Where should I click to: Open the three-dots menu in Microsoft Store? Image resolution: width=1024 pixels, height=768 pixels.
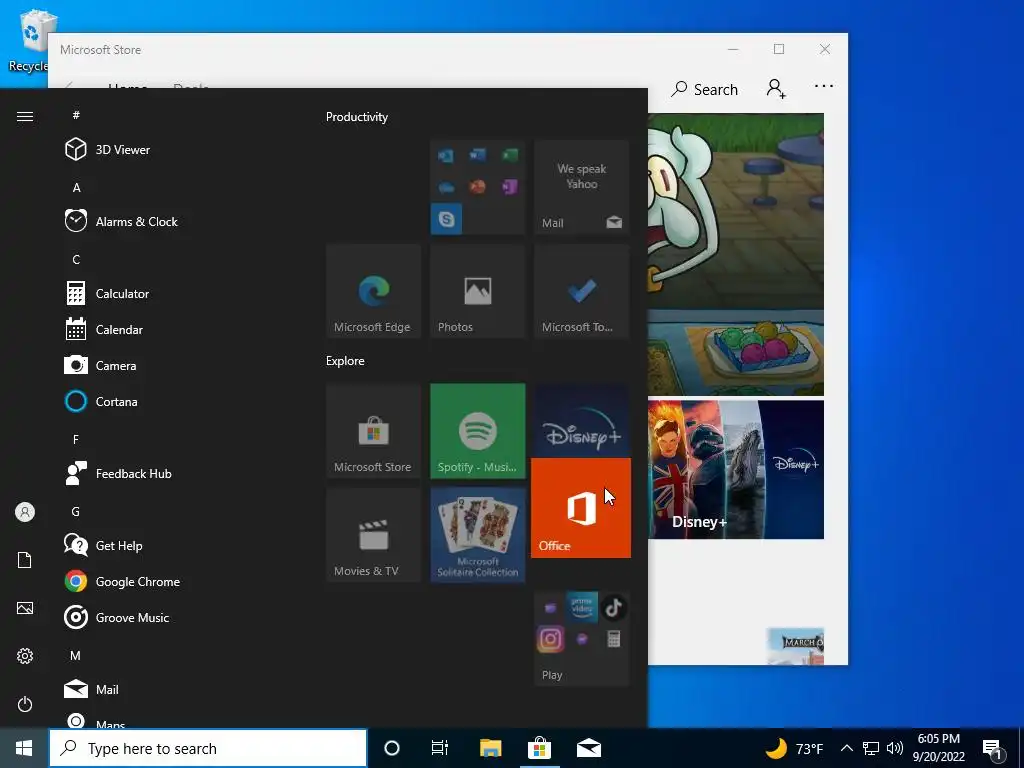coord(824,86)
